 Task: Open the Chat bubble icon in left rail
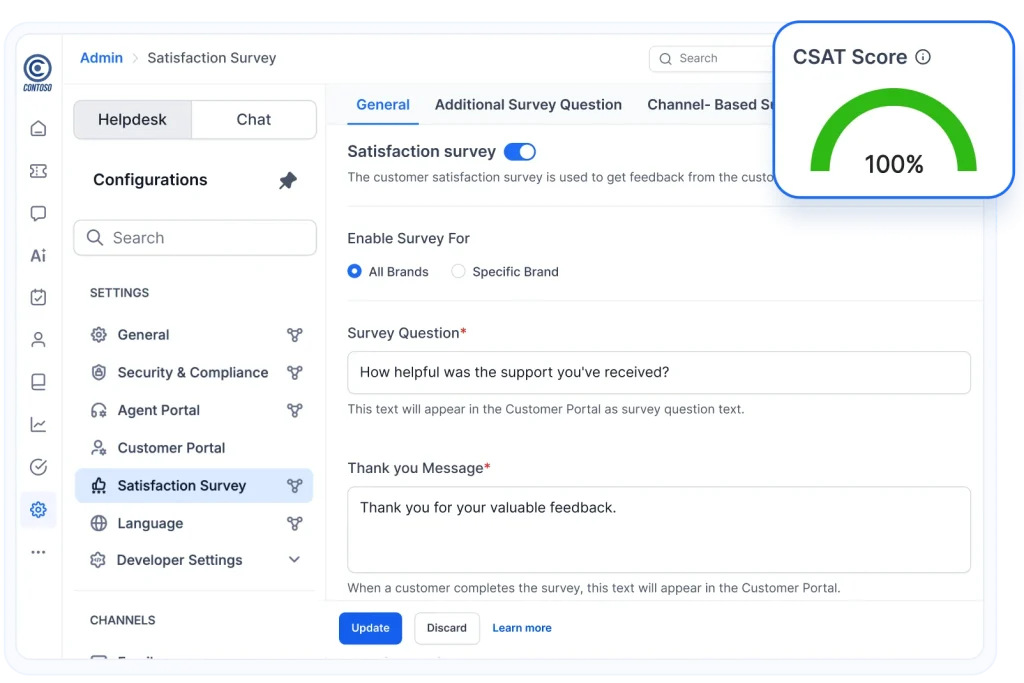tap(39, 214)
